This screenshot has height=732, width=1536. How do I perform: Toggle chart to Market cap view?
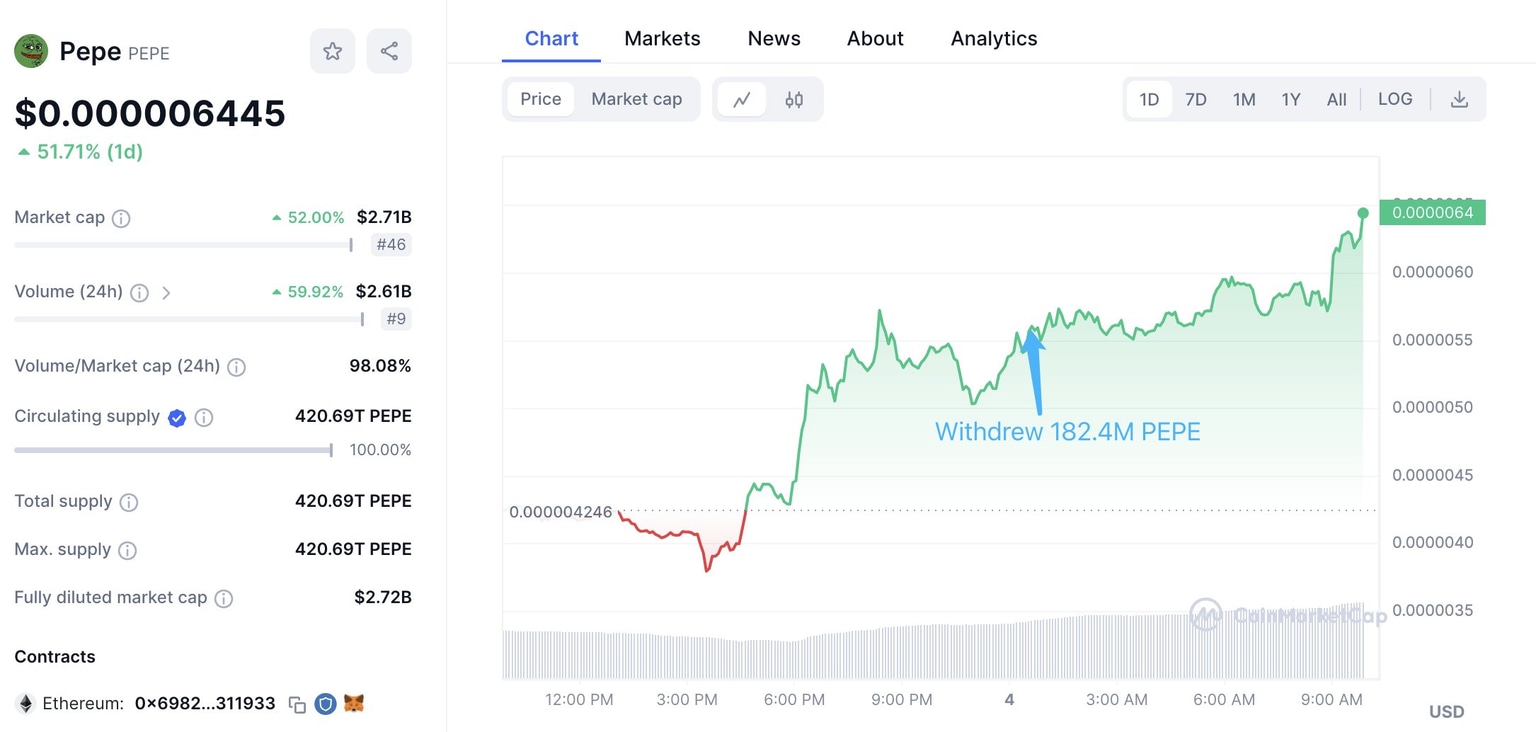click(x=636, y=99)
